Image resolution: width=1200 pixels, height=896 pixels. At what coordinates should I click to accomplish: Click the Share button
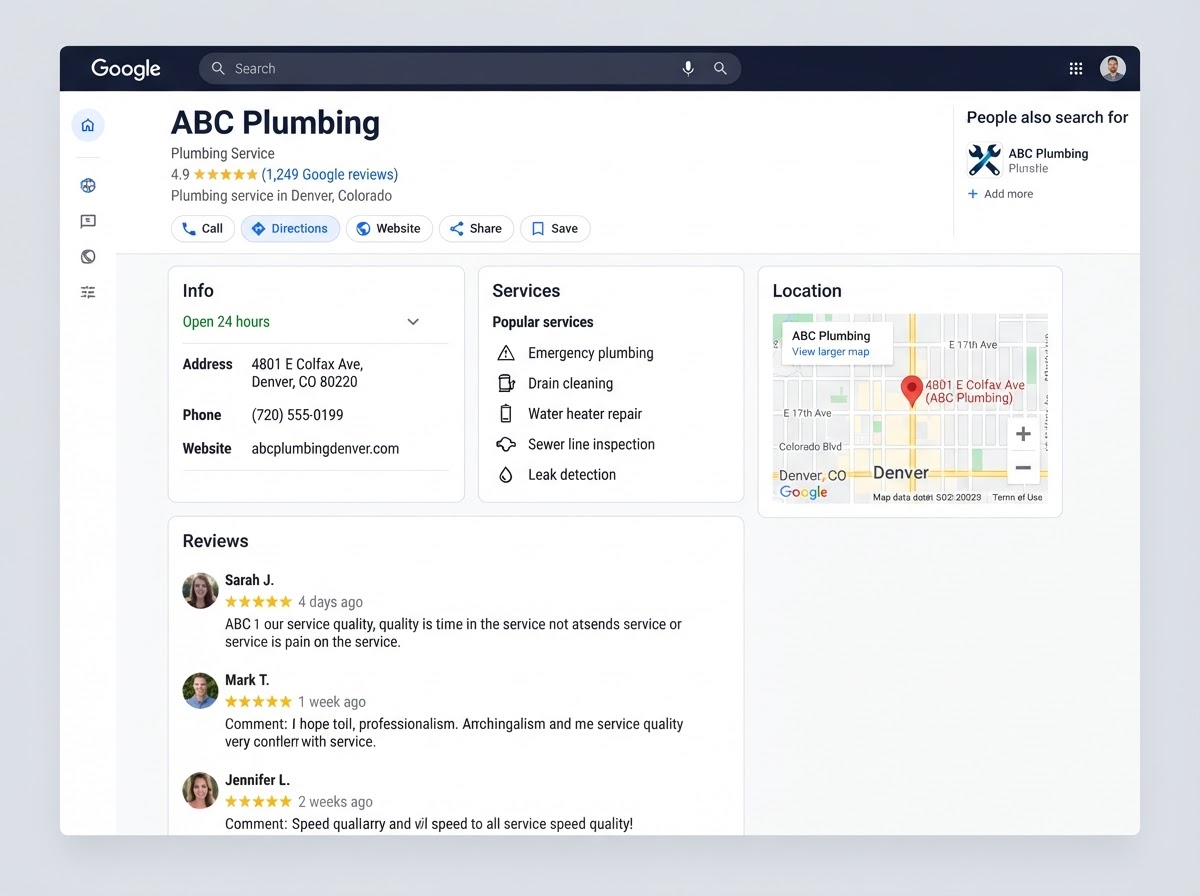point(476,229)
